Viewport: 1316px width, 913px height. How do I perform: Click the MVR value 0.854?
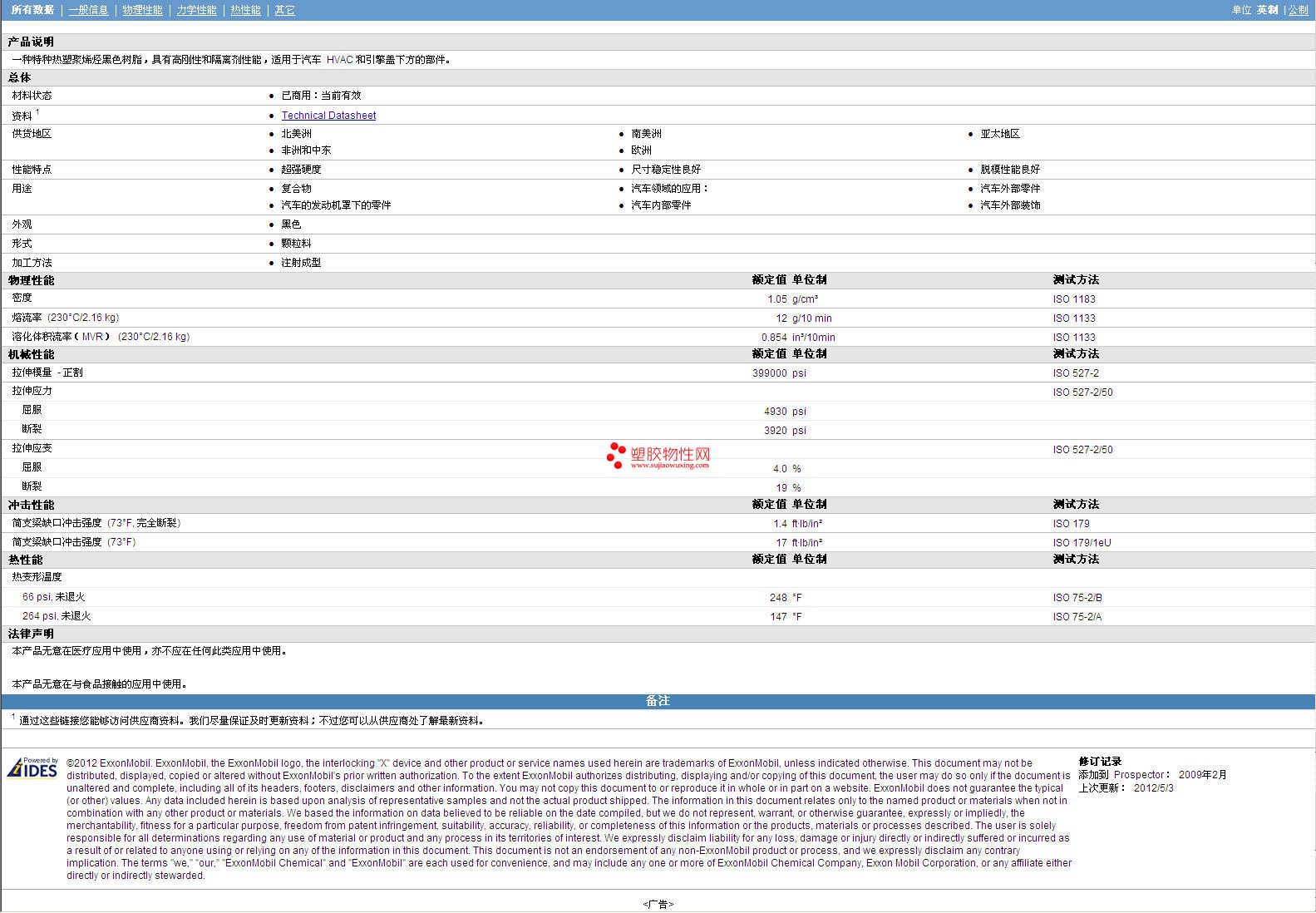(774, 338)
